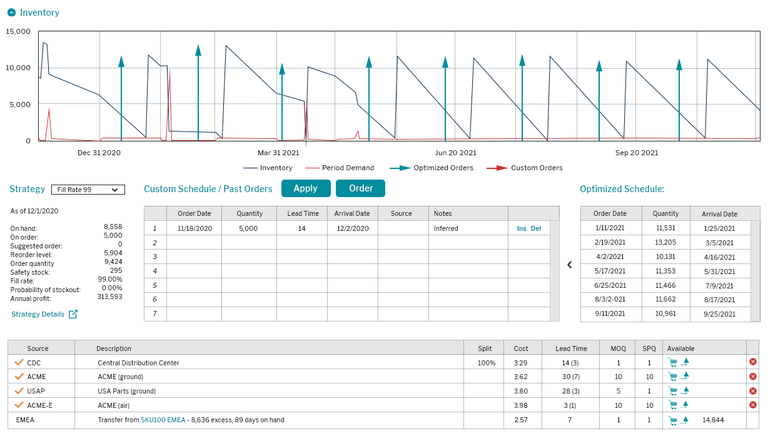This screenshot has width=768, height=433.
Task: Toggle the CDC source checkmark
Action: (x=18, y=362)
